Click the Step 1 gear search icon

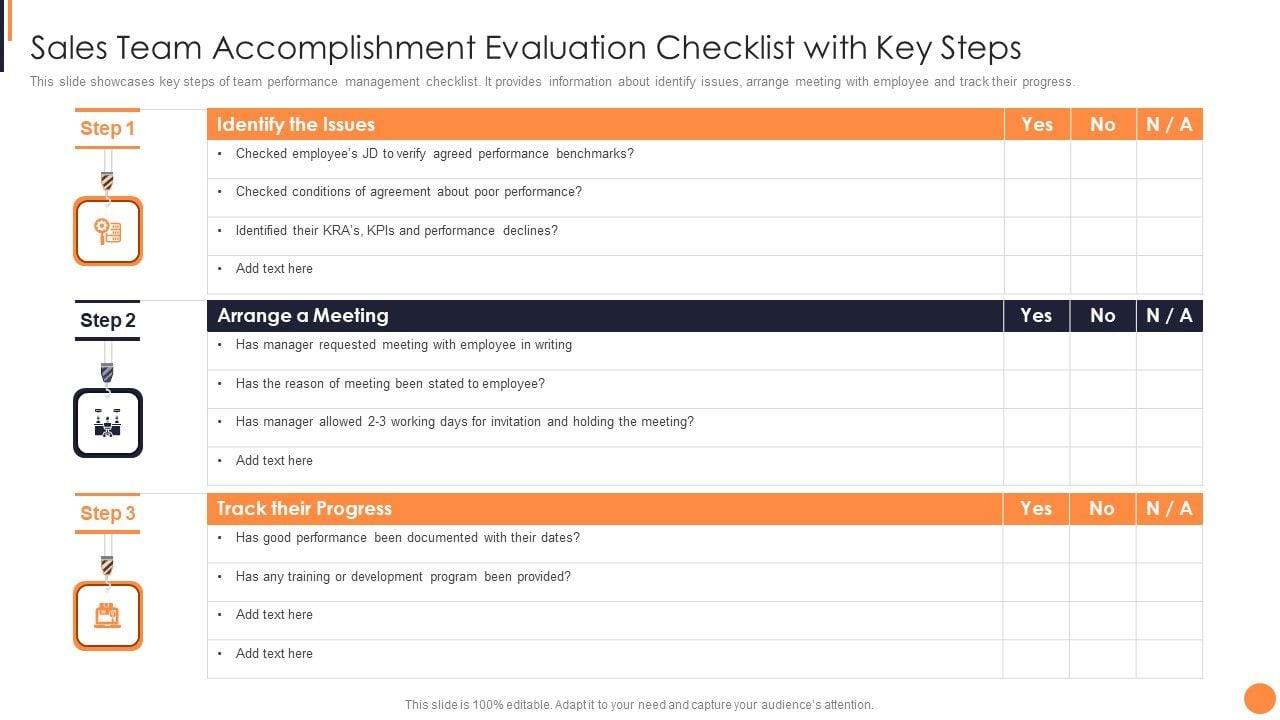(108, 231)
